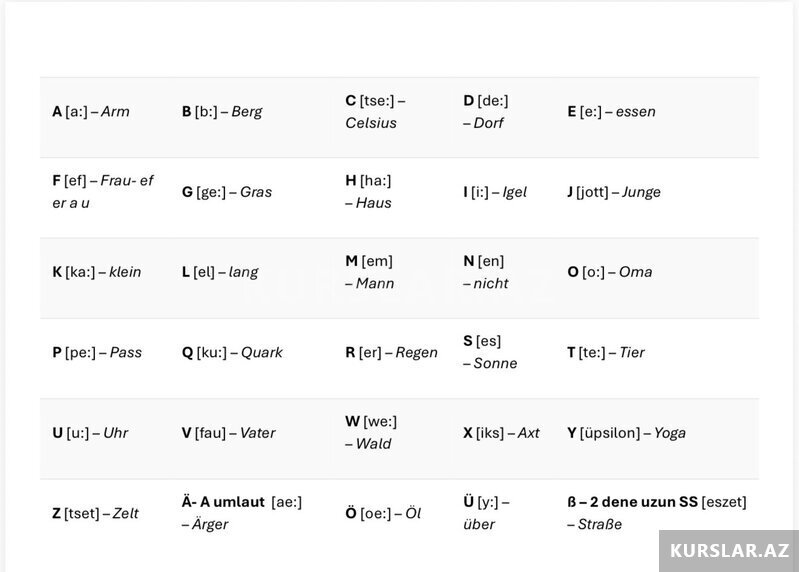The image size is (799, 572).
Task: Select the M cell with Mann
Action: [370, 272]
